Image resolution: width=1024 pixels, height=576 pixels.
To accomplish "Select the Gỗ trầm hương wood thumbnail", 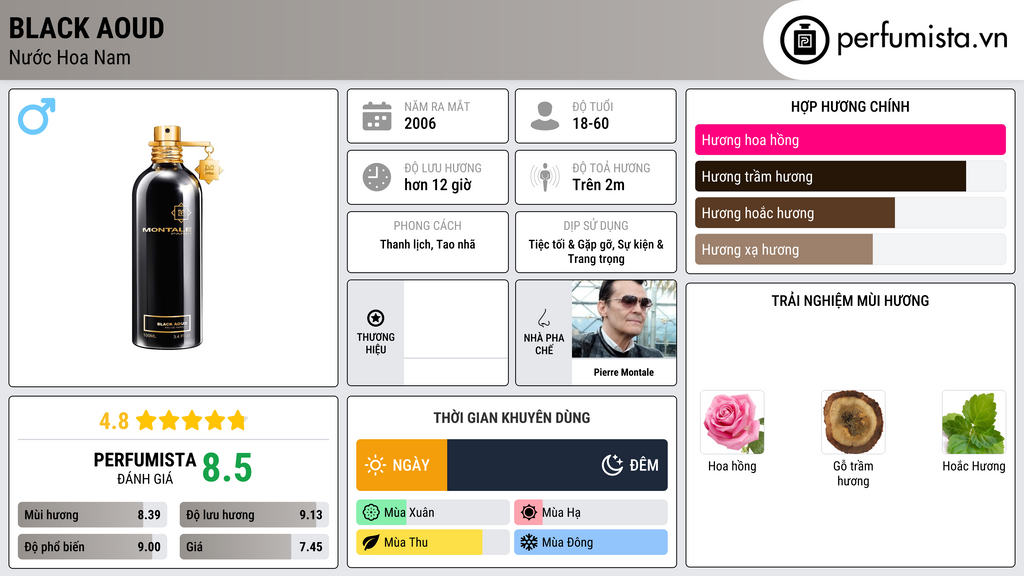I will pyautogui.click(x=853, y=423).
